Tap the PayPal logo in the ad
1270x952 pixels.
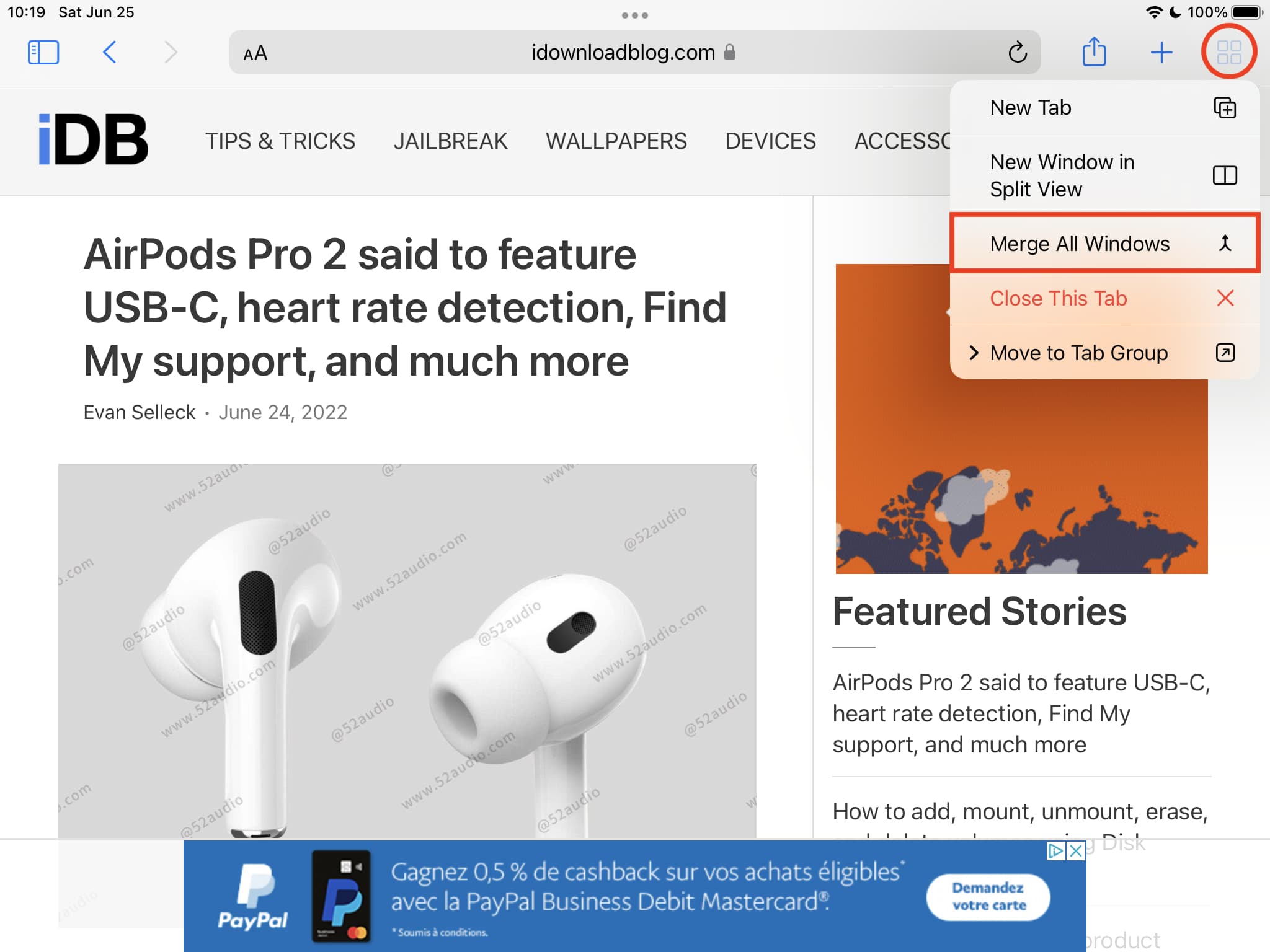[253, 896]
